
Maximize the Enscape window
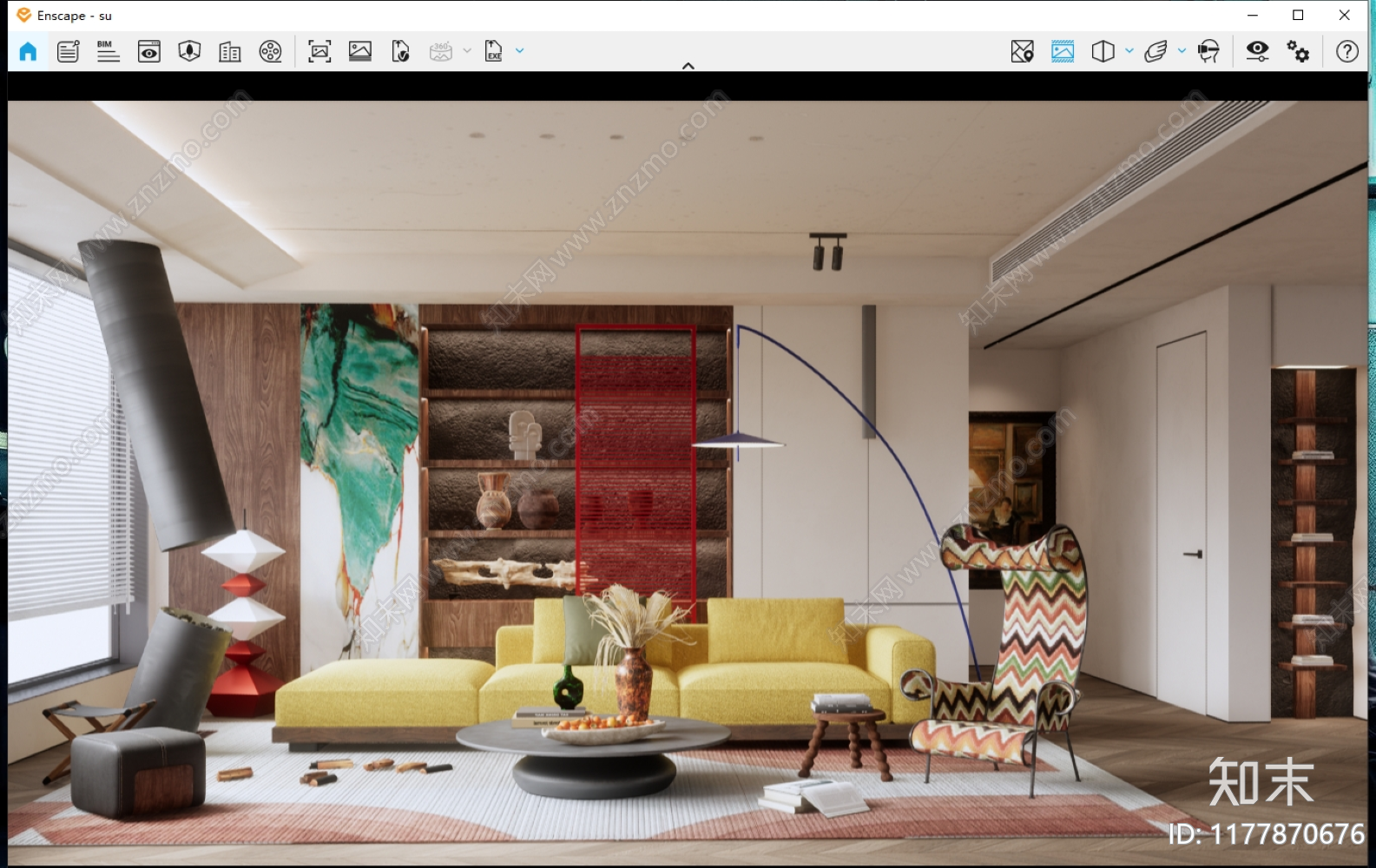tap(1298, 15)
